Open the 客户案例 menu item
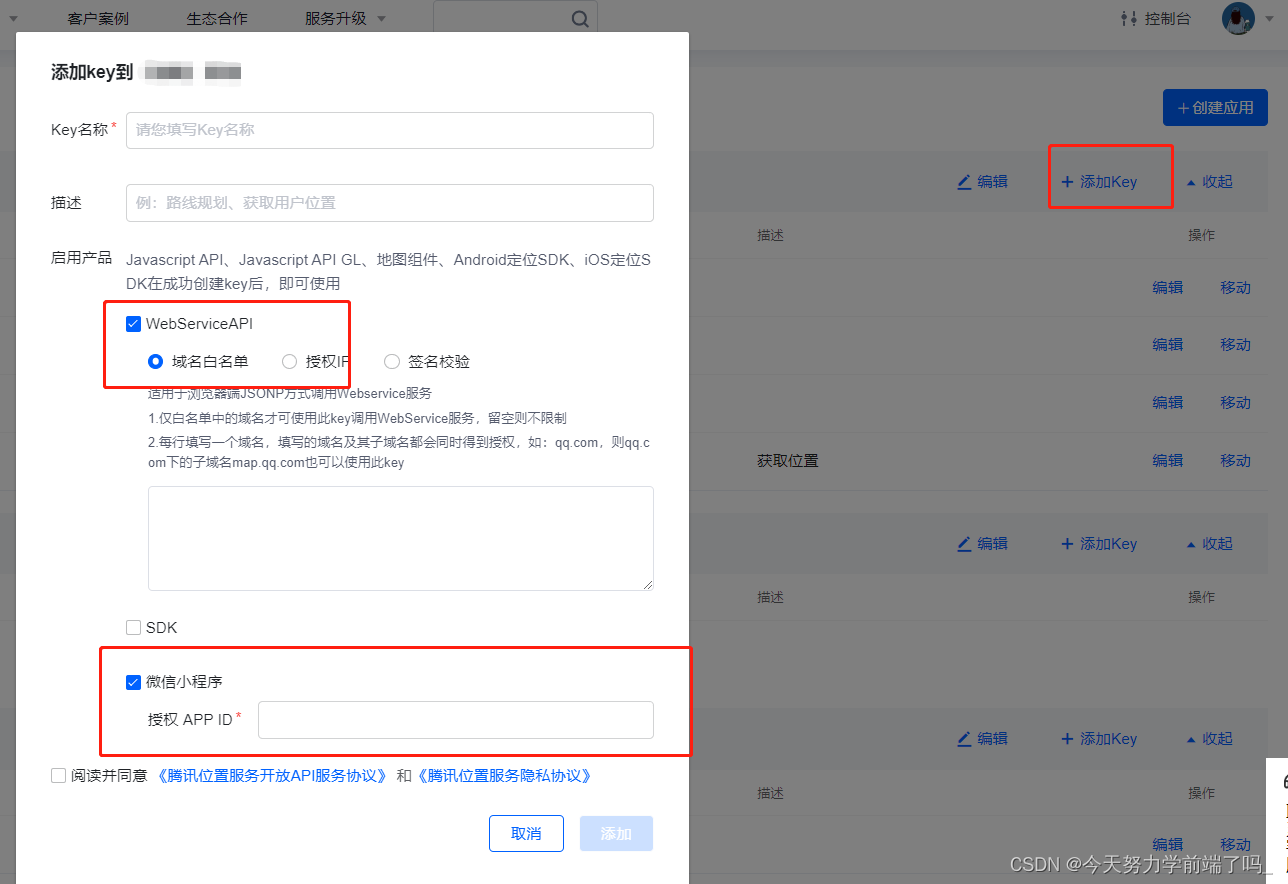The height and width of the screenshot is (884, 1288). pos(98,19)
